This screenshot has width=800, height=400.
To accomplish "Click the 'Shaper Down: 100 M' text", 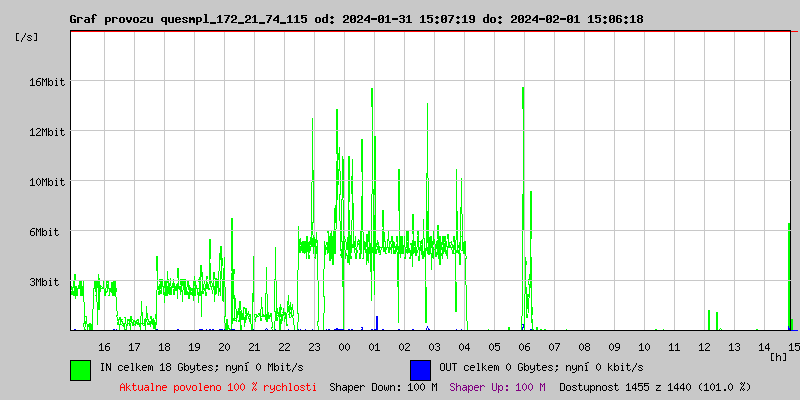I will [x=383, y=386].
